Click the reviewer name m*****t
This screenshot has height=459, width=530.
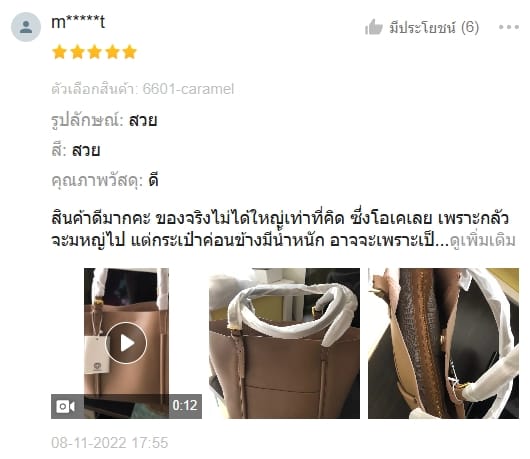[78, 22]
